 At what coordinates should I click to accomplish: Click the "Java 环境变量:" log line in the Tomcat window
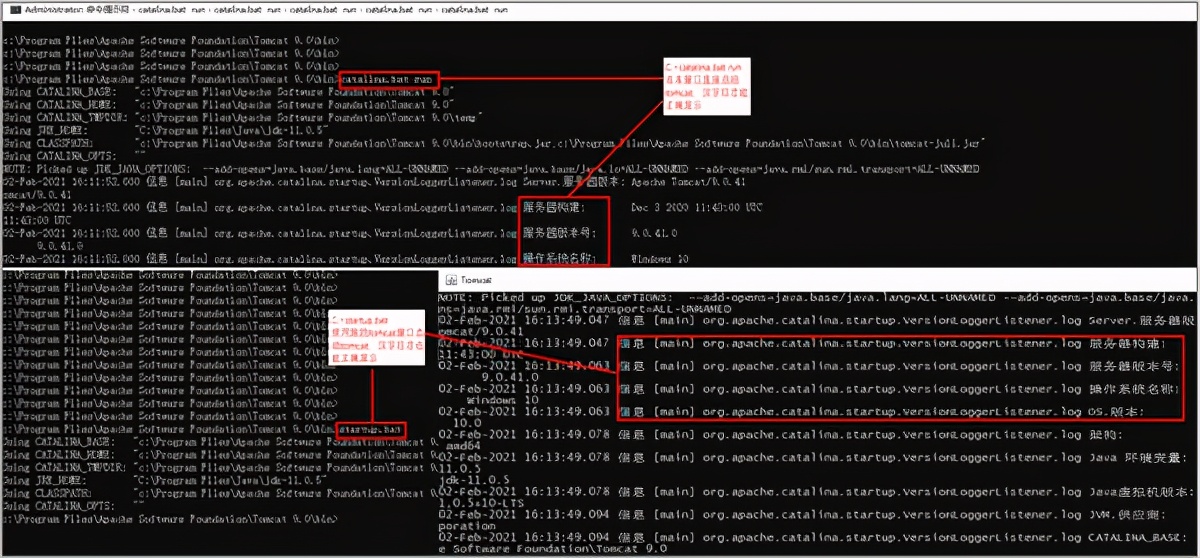coord(810,457)
